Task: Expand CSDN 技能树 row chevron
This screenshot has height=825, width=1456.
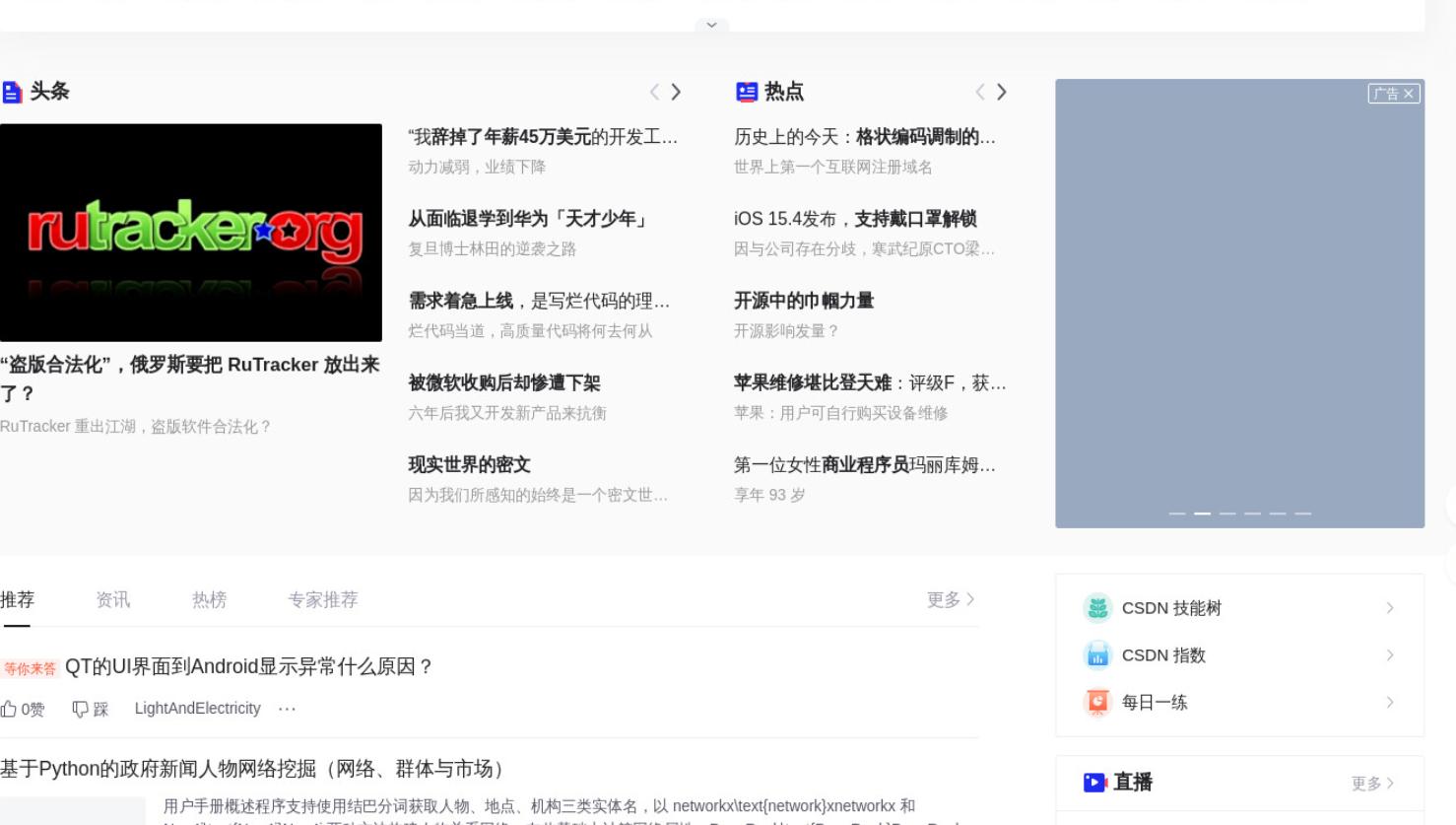Action: [x=1390, y=608]
